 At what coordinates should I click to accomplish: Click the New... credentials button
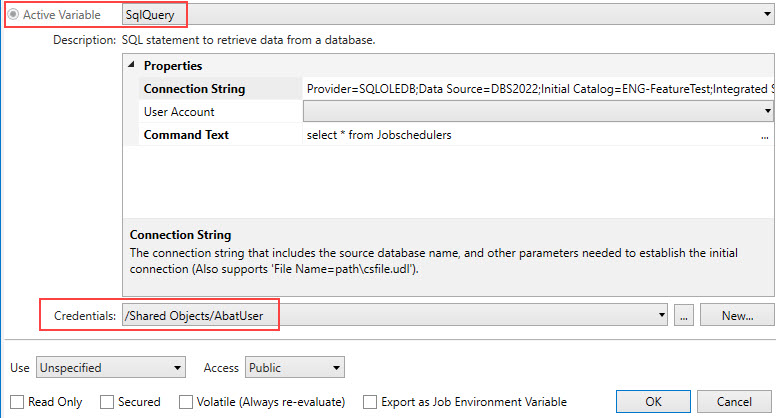point(737,315)
